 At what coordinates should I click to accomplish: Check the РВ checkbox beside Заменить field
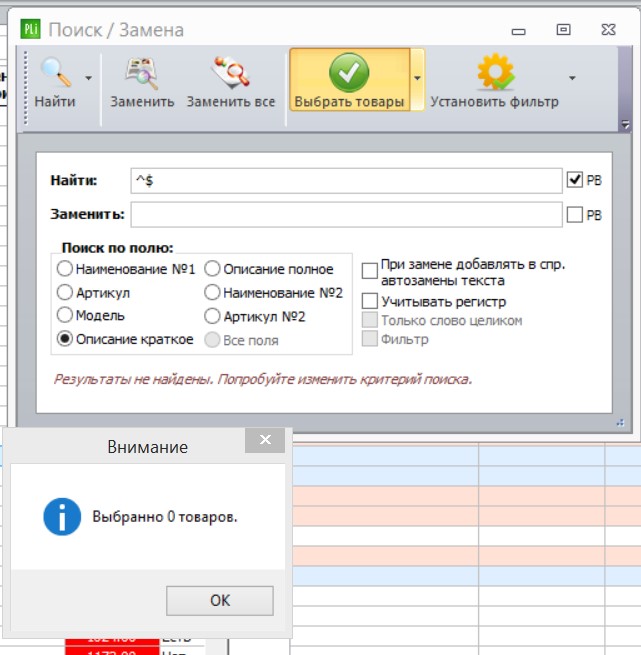575,215
